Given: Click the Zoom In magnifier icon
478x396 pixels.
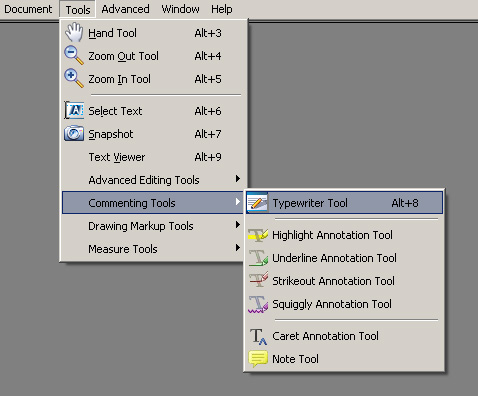Looking at the screenshot, I should pos(74,78).
